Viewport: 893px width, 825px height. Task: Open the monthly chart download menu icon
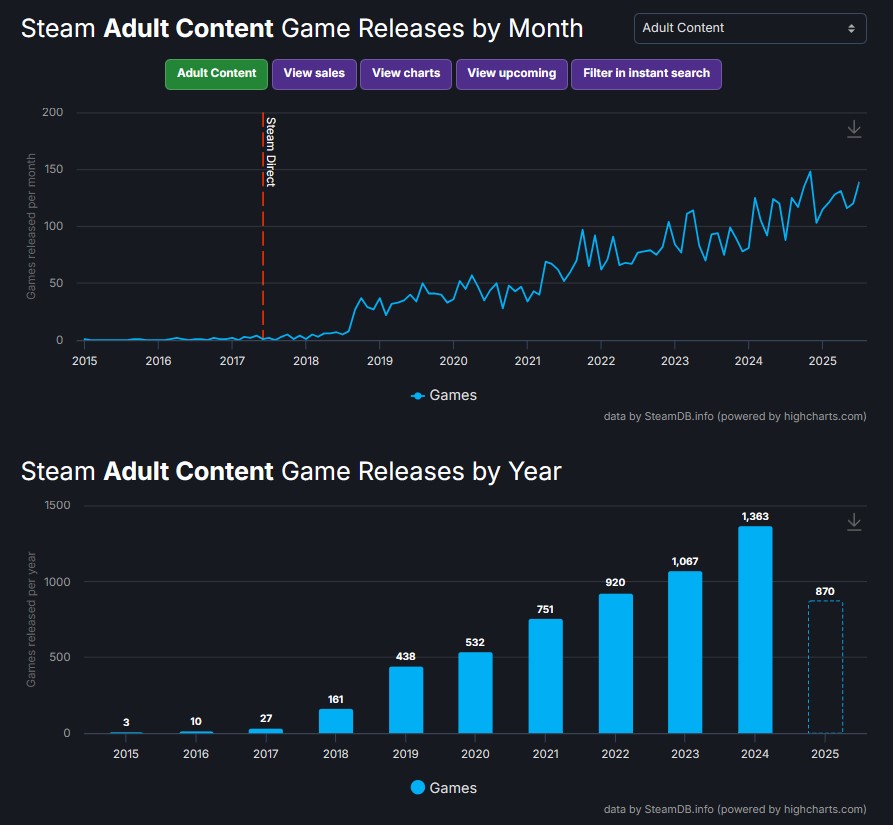pyautogui.click(x=854, y=129)
